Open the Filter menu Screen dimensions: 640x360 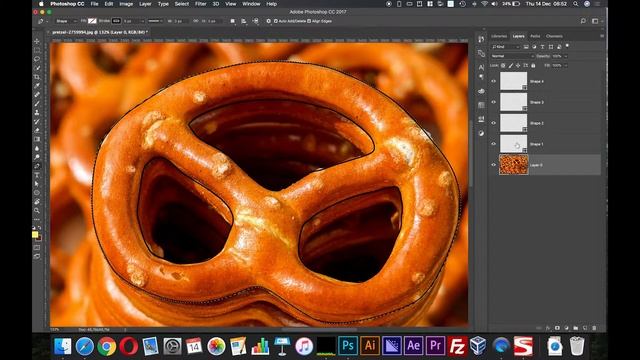[200, 4]
